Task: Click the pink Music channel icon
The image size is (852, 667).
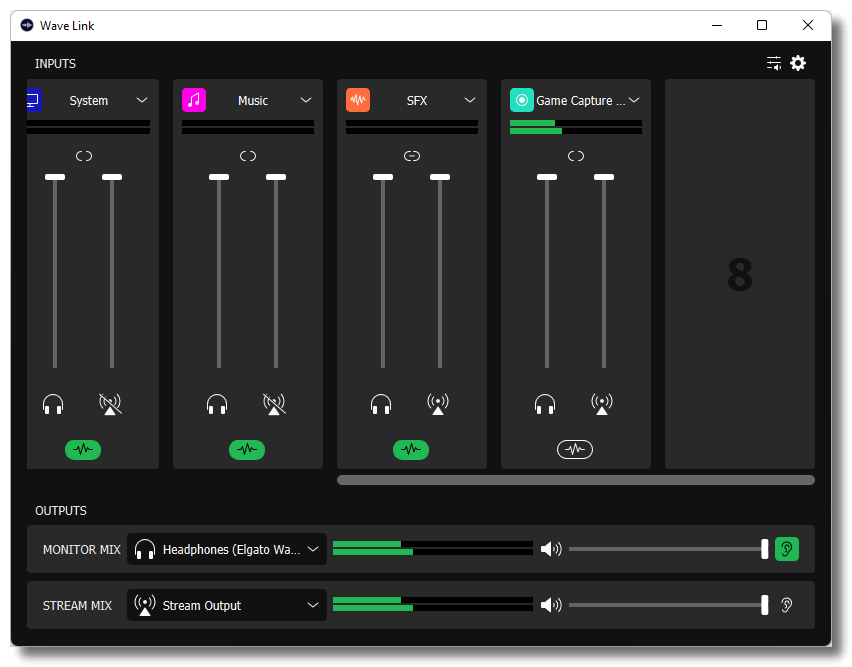Action: 194,100
